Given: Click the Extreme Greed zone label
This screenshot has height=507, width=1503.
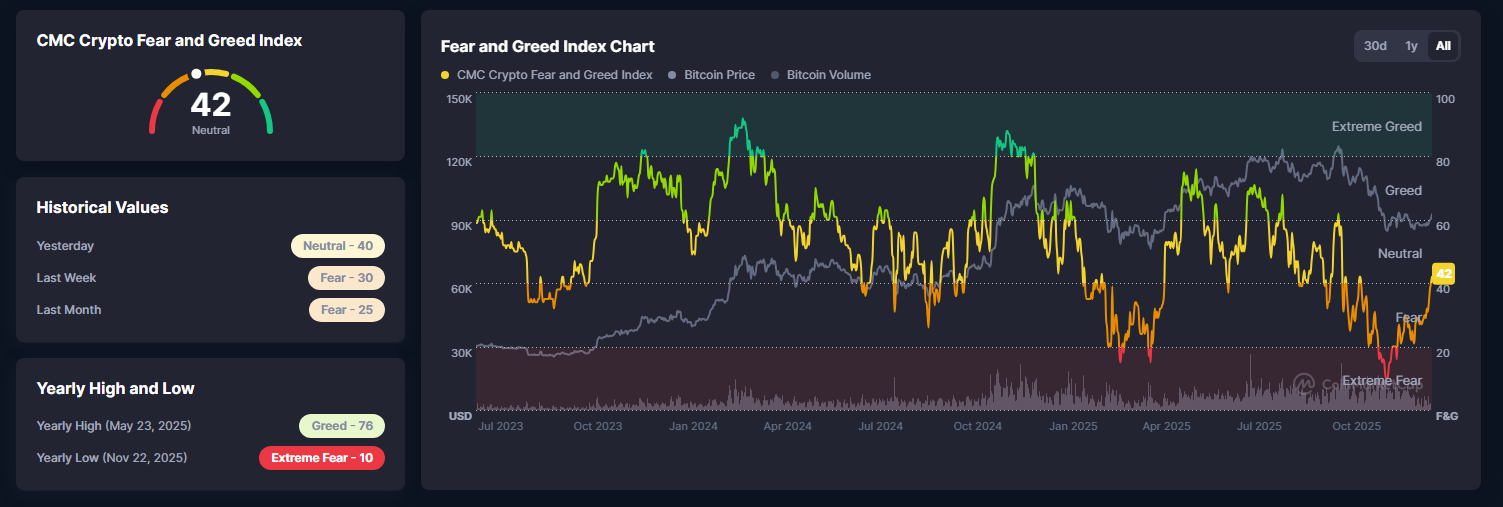Looking at the screenshot, I should (1377, 127).
